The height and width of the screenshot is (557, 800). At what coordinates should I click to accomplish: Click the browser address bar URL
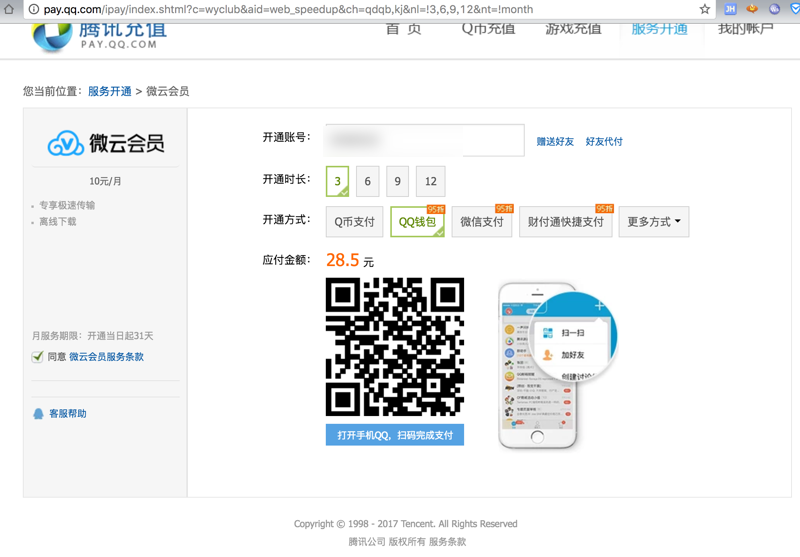pyautogui.click(x=288, y=9)
